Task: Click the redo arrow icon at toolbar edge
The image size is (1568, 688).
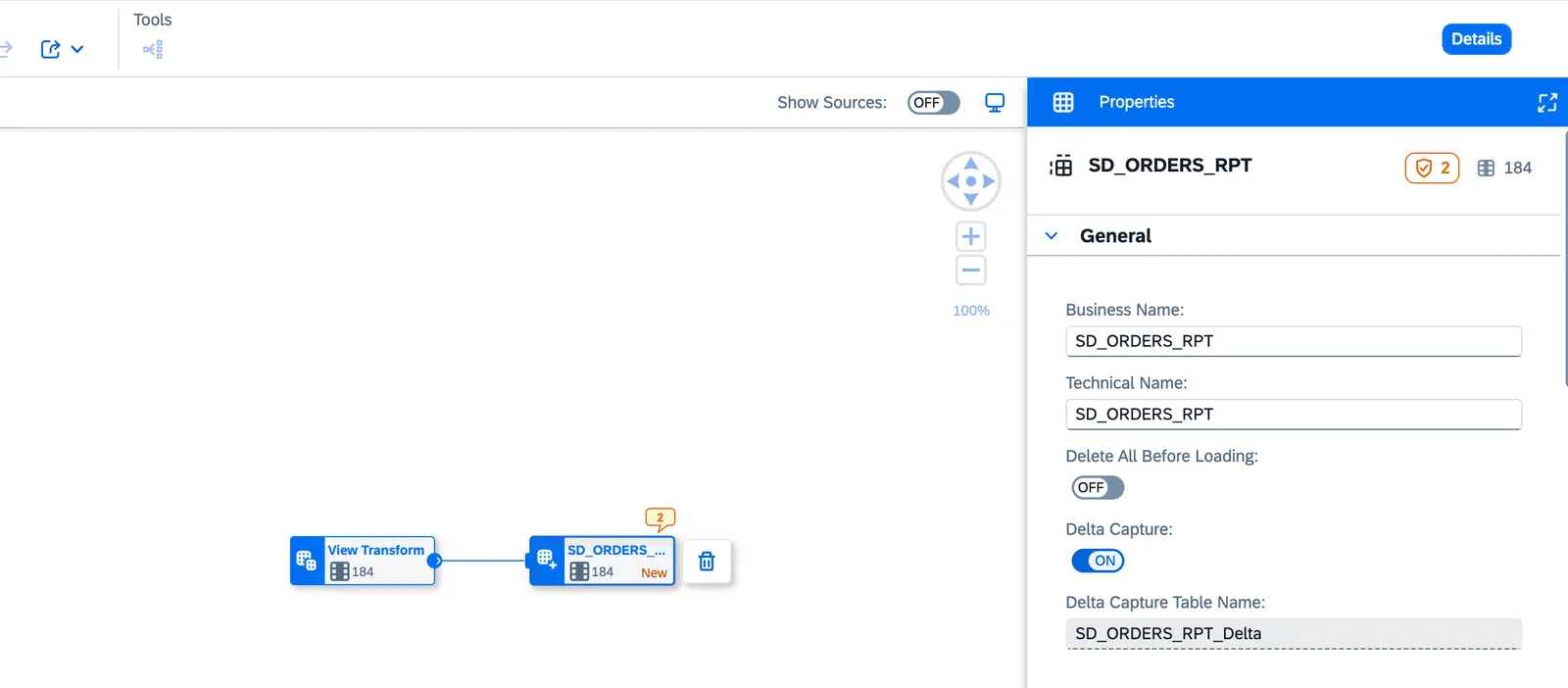Action: coord(5,48)
